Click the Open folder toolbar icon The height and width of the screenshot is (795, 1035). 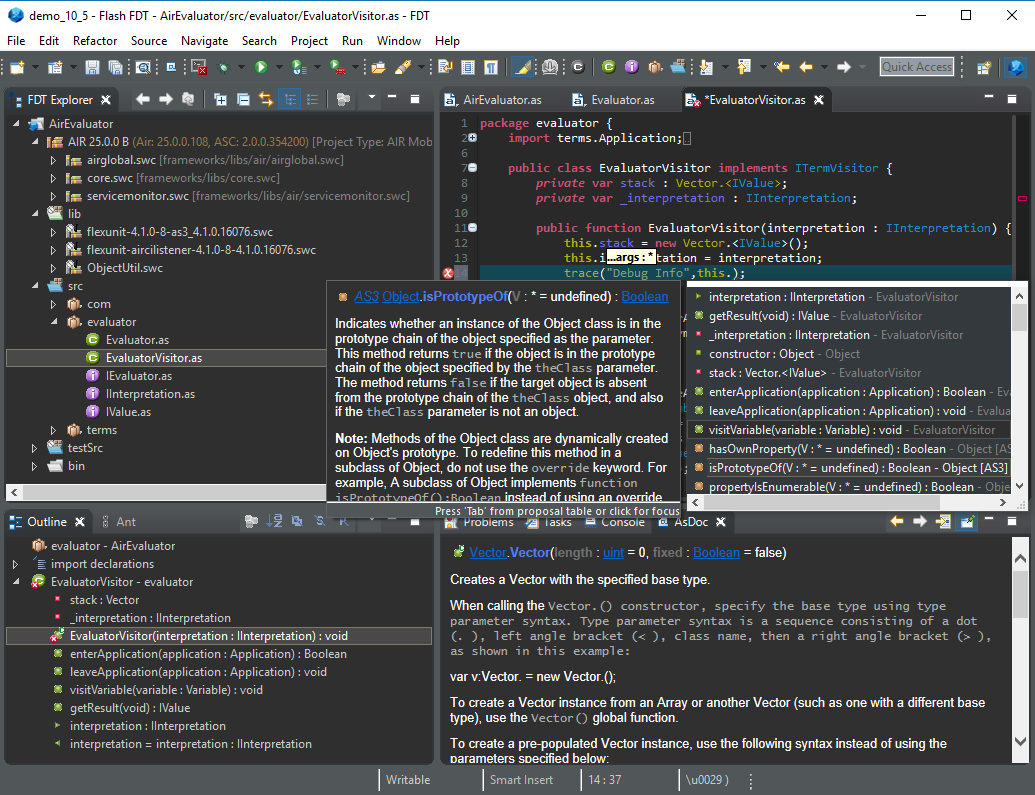[378, 67]
